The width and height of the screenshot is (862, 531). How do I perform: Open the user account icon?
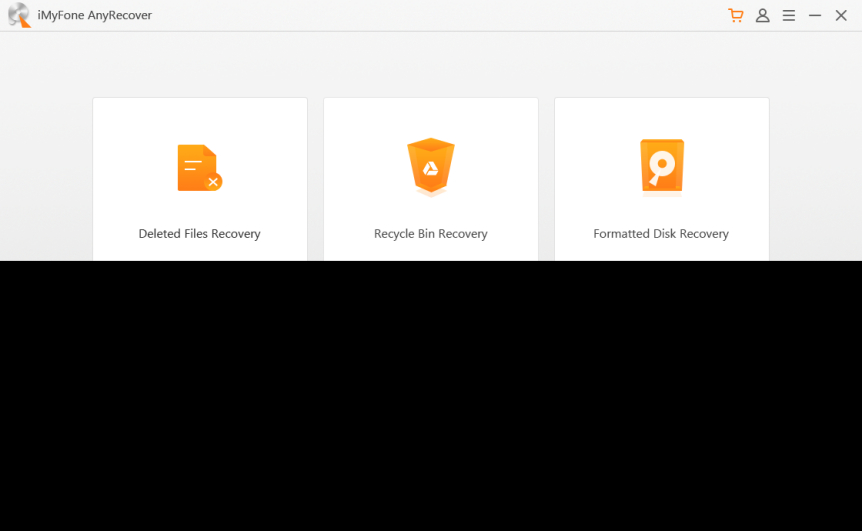pyautogui.click(x=762, y=15)
